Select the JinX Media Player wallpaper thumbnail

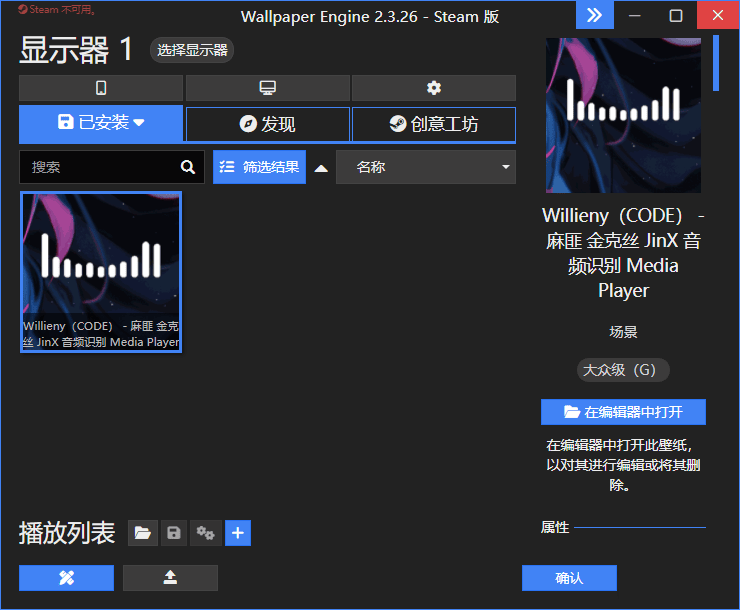coord(101,271)
